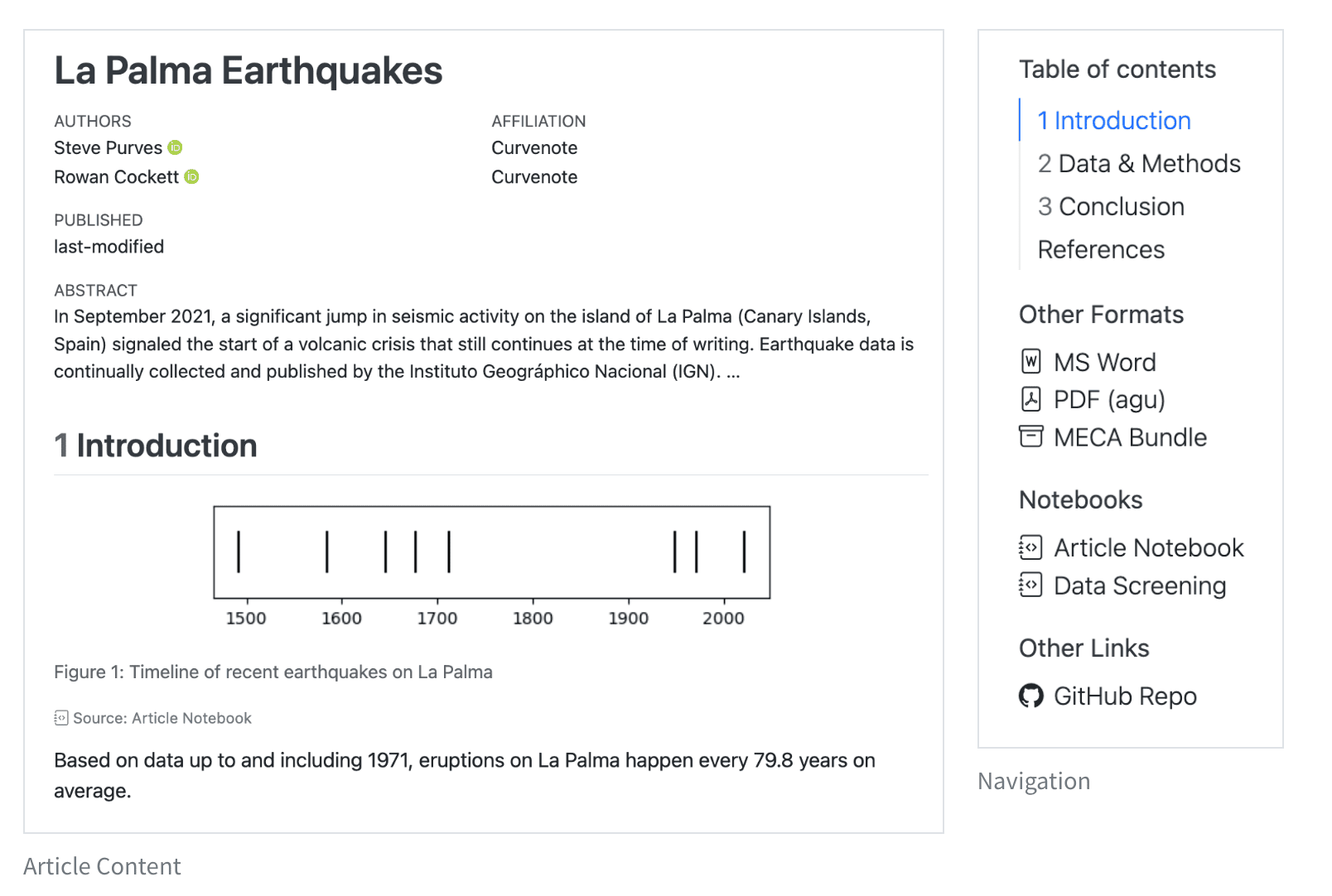
Task: Click the PDF (agu) file icon
Action: 1030,399
